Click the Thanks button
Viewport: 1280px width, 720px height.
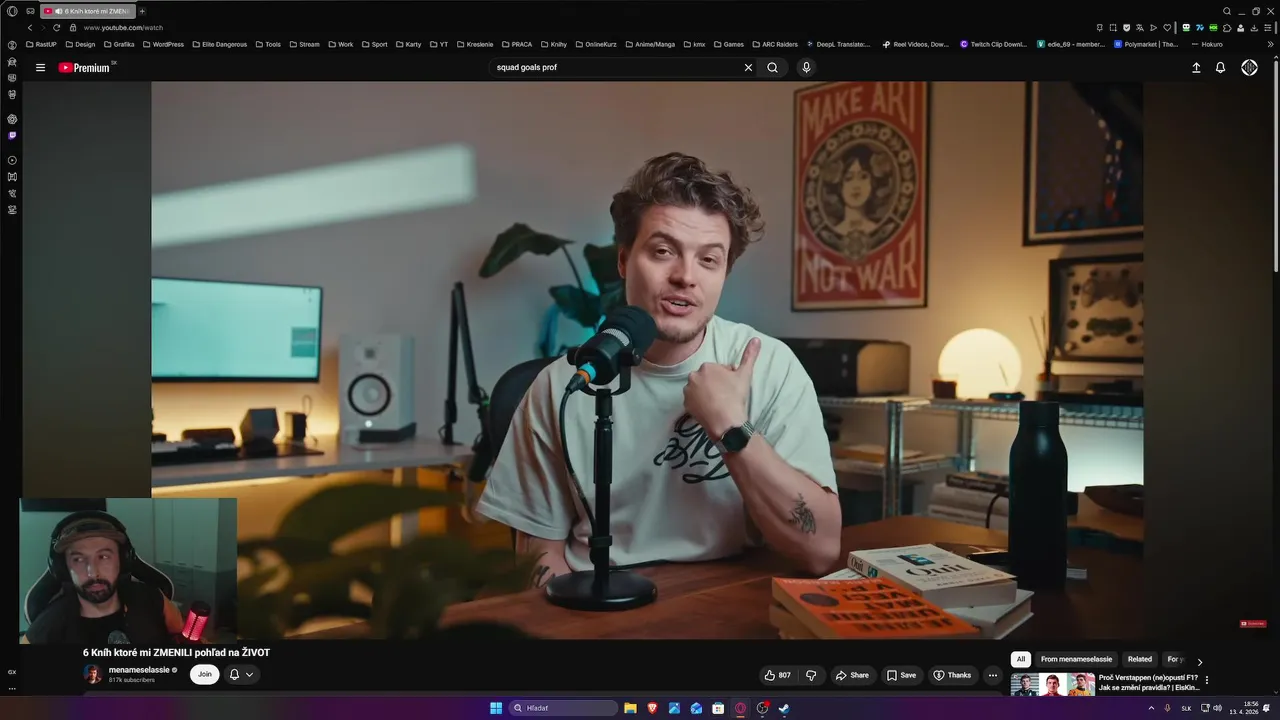point(952,675)
